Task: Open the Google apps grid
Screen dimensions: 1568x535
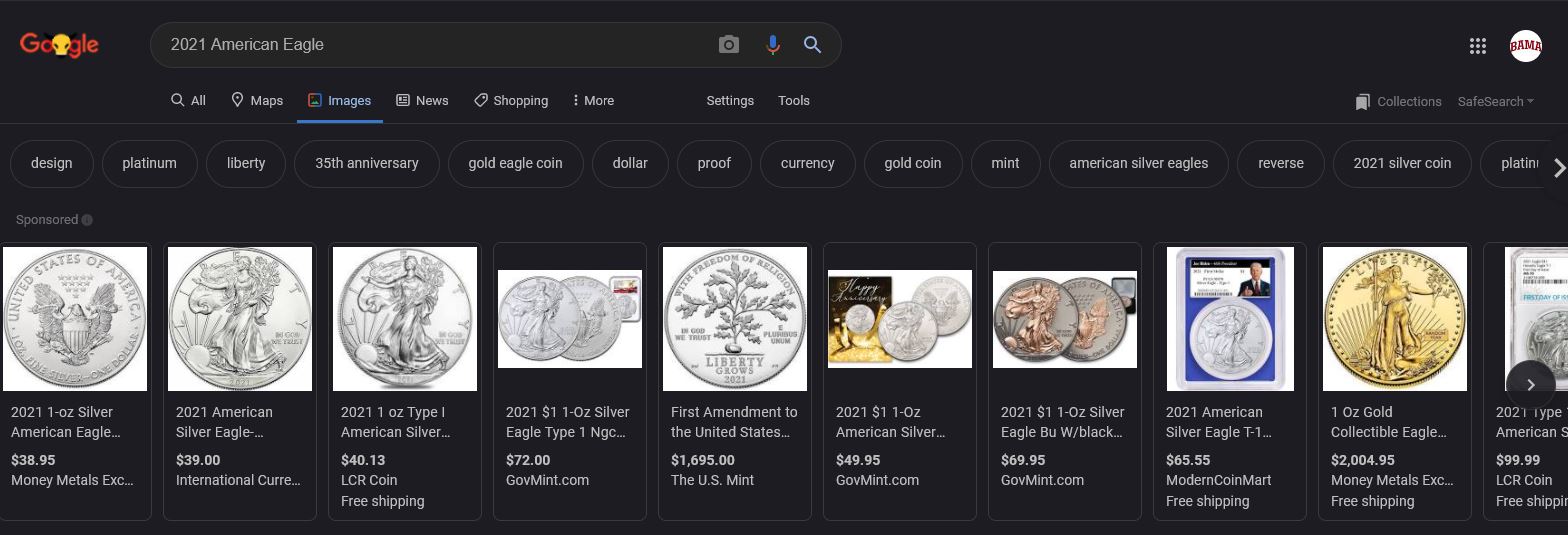Action: (1478, 46)
